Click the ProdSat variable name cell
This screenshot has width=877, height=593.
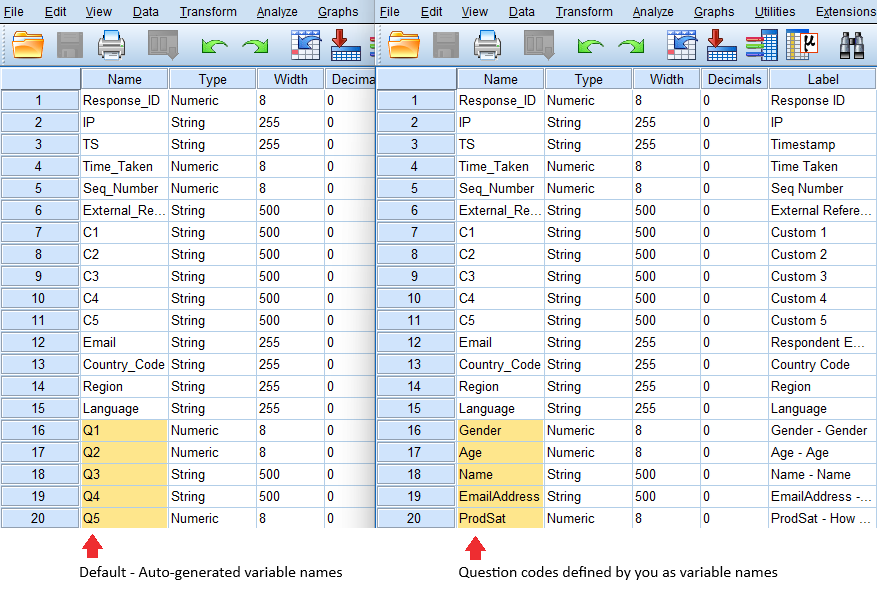[x=500, y=518]
